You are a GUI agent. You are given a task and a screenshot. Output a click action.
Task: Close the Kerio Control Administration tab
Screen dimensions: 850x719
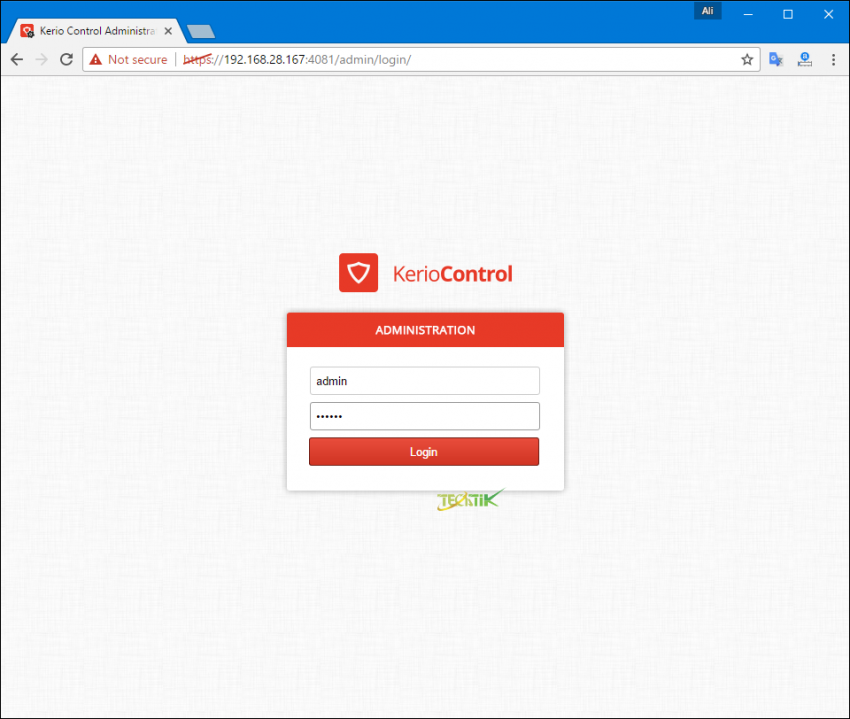pos(167,30)
